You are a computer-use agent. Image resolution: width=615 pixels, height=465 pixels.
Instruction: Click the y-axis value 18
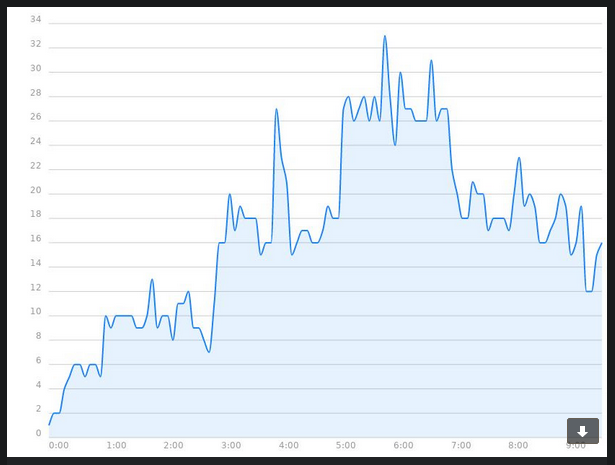tap(36, 214)
